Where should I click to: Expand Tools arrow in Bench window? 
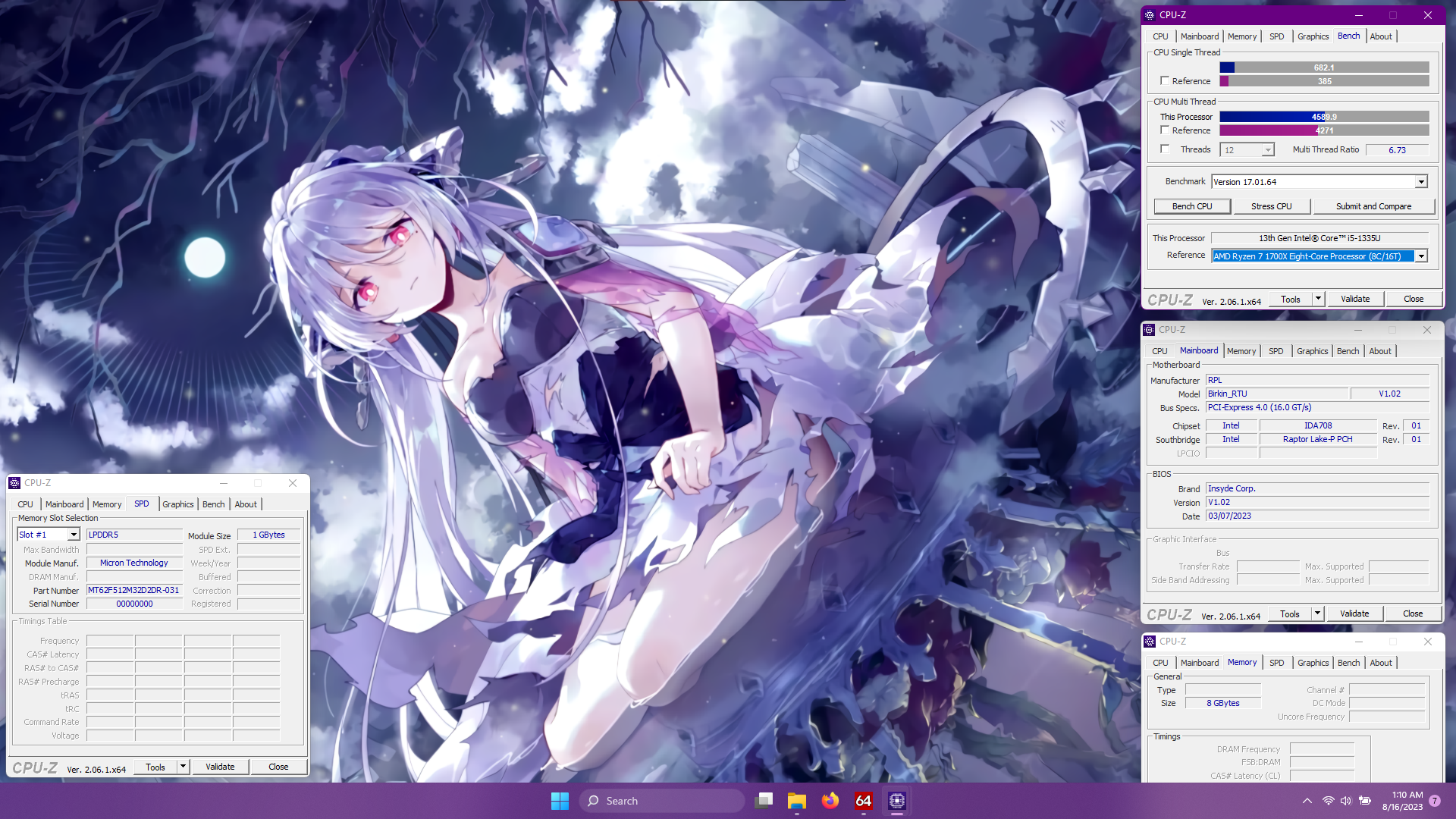tap(1318, 299)
